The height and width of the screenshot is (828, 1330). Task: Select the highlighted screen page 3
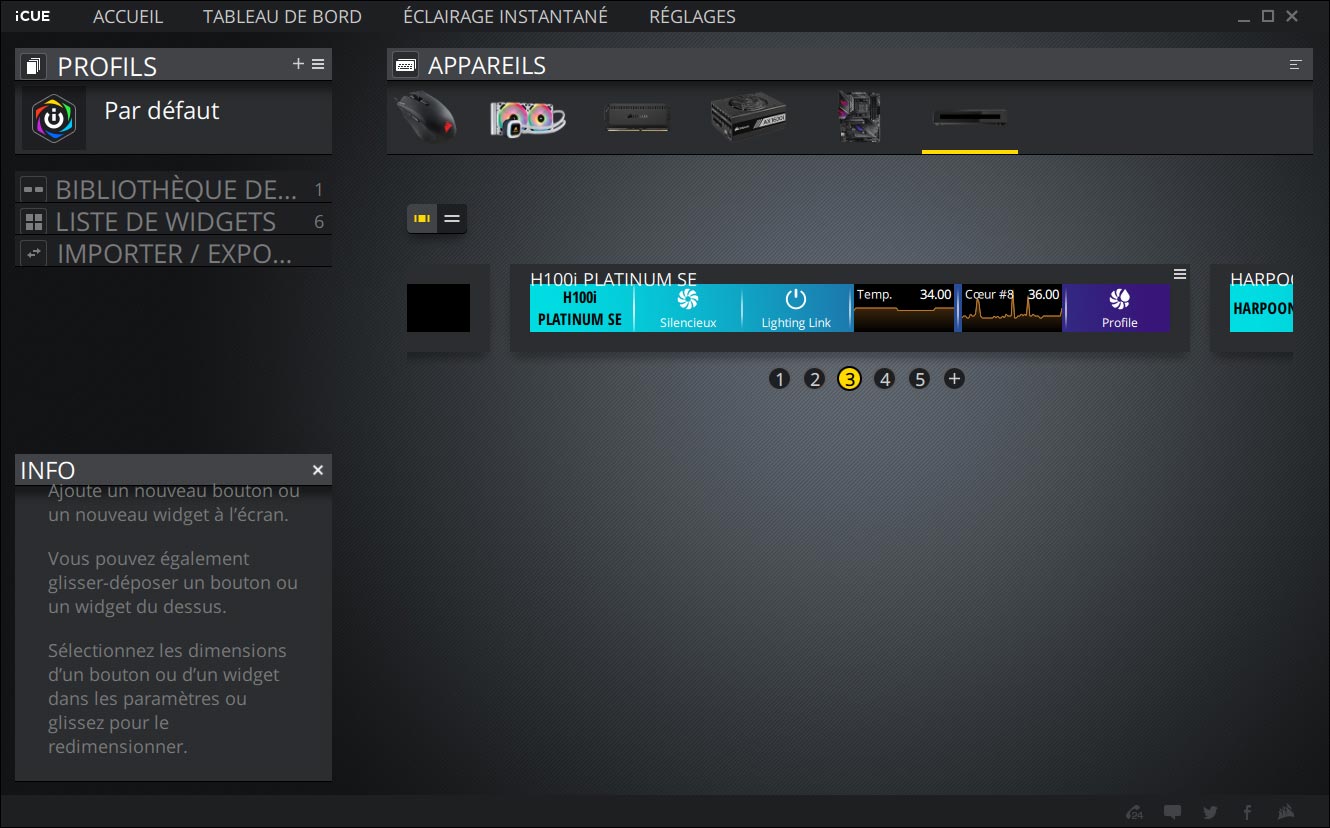pyautogui.click(x=849, y=379)
